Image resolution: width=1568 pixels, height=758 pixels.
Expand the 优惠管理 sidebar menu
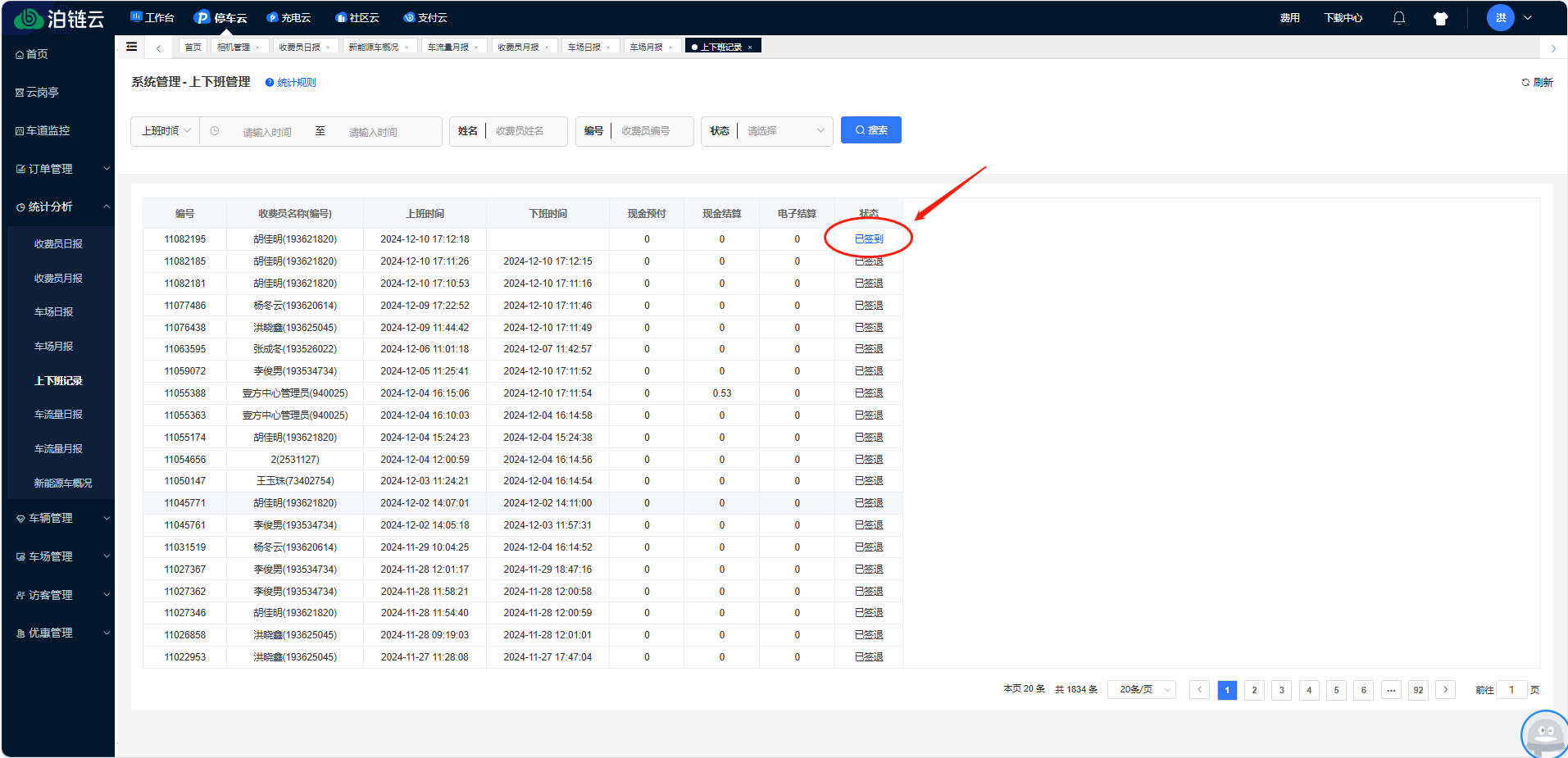[58, 633]
